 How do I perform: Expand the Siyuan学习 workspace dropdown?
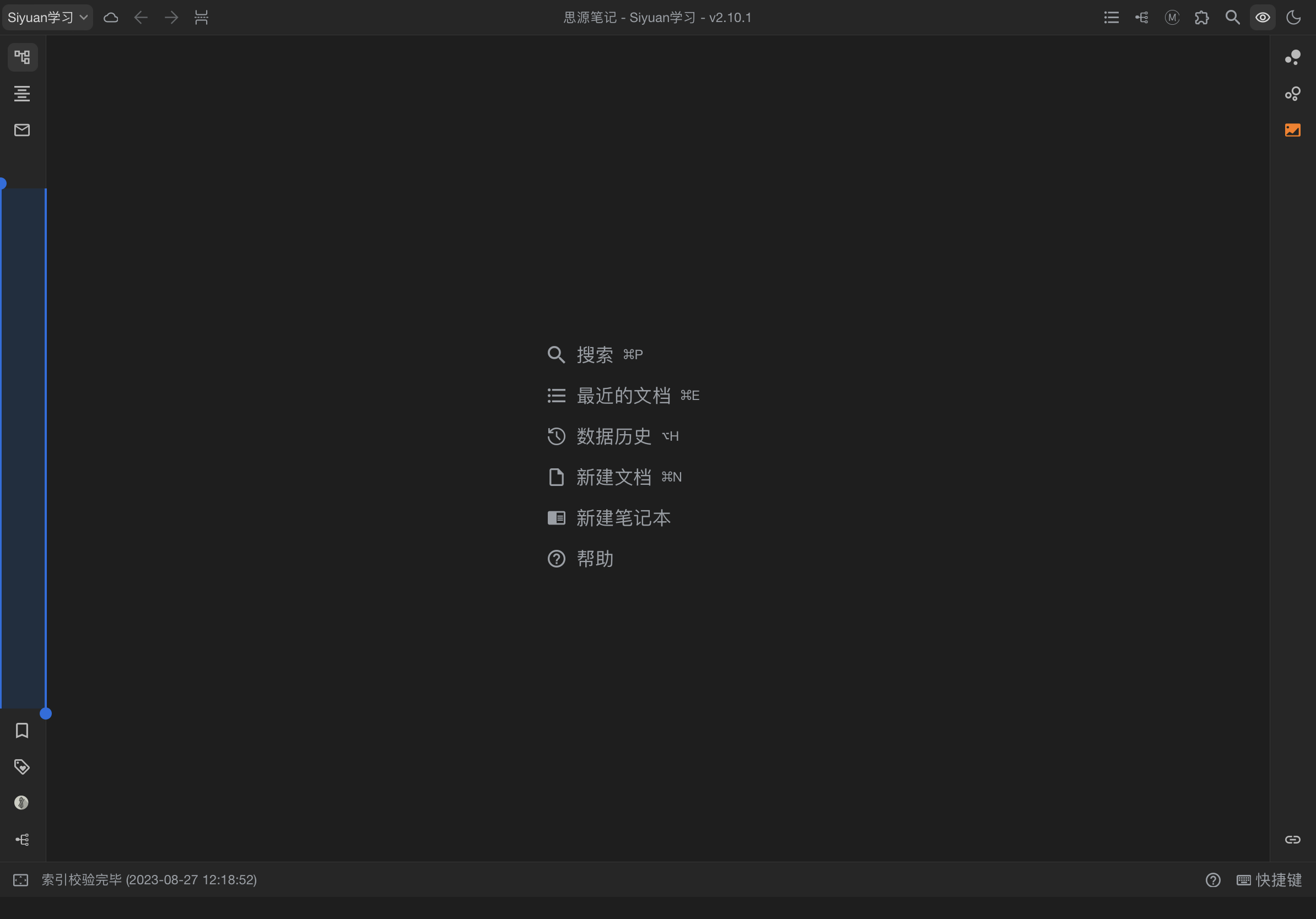point(47,17)
